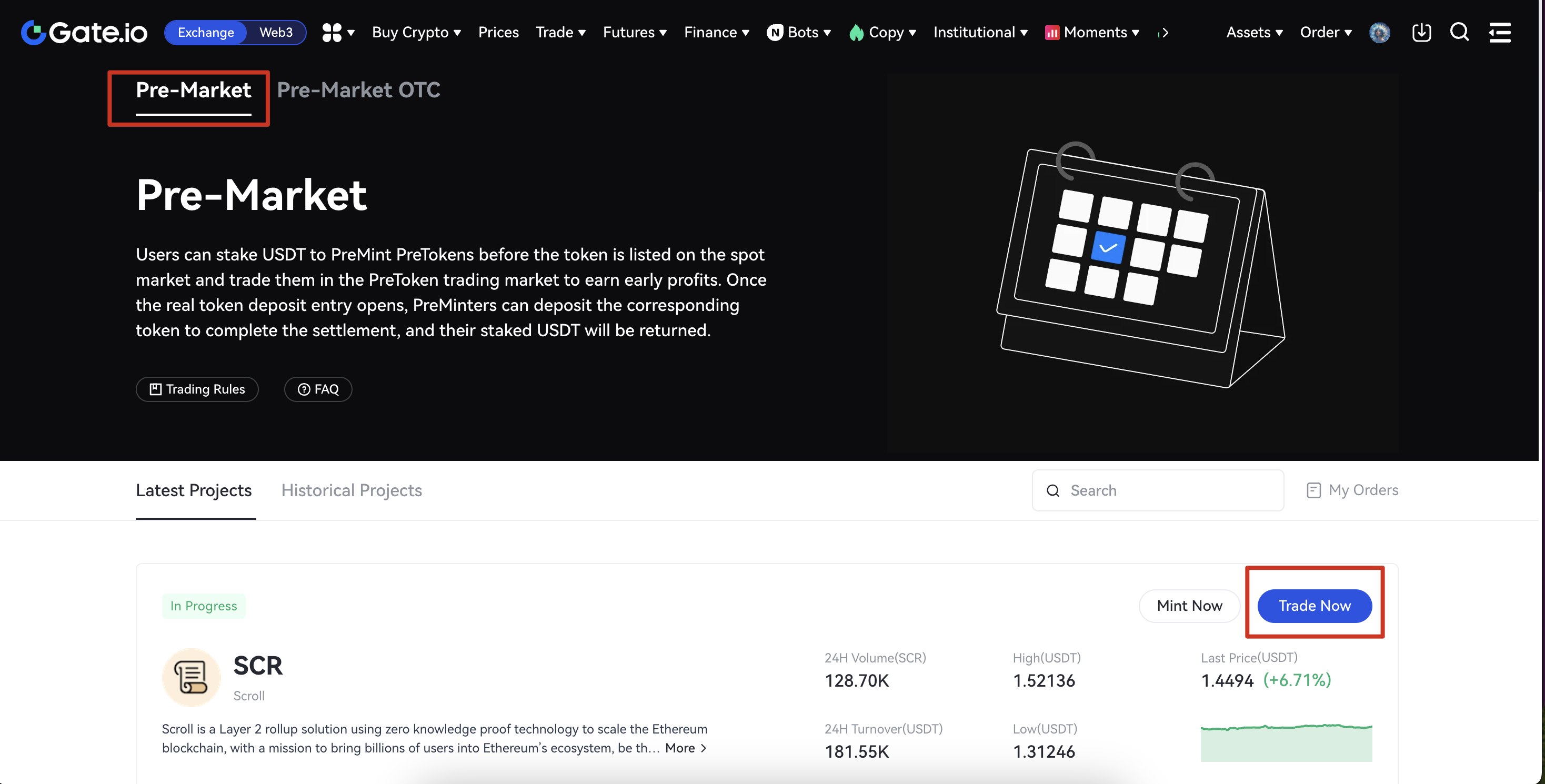Image resolution: width=1545 pixels, height=784 pixels.
Task: Click the SCR Scroll token logo
Action: (192, 677)
